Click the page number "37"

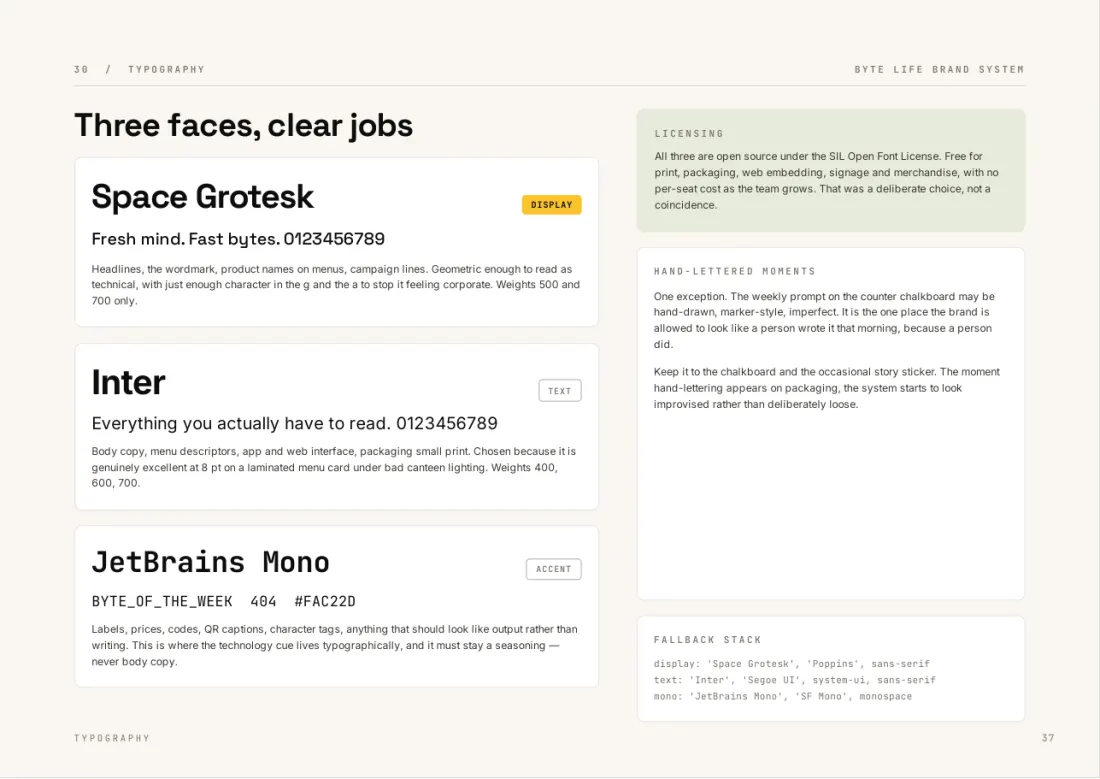tap(1048, 738)
